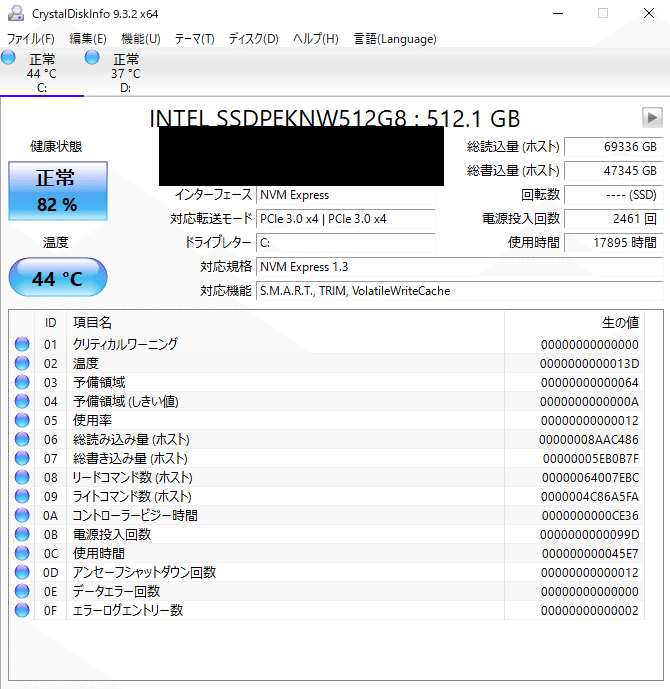This screenshot has width=670, height=689.
Task: Minimize the CrystalDiskInfo window
Action: coord(558,13)
